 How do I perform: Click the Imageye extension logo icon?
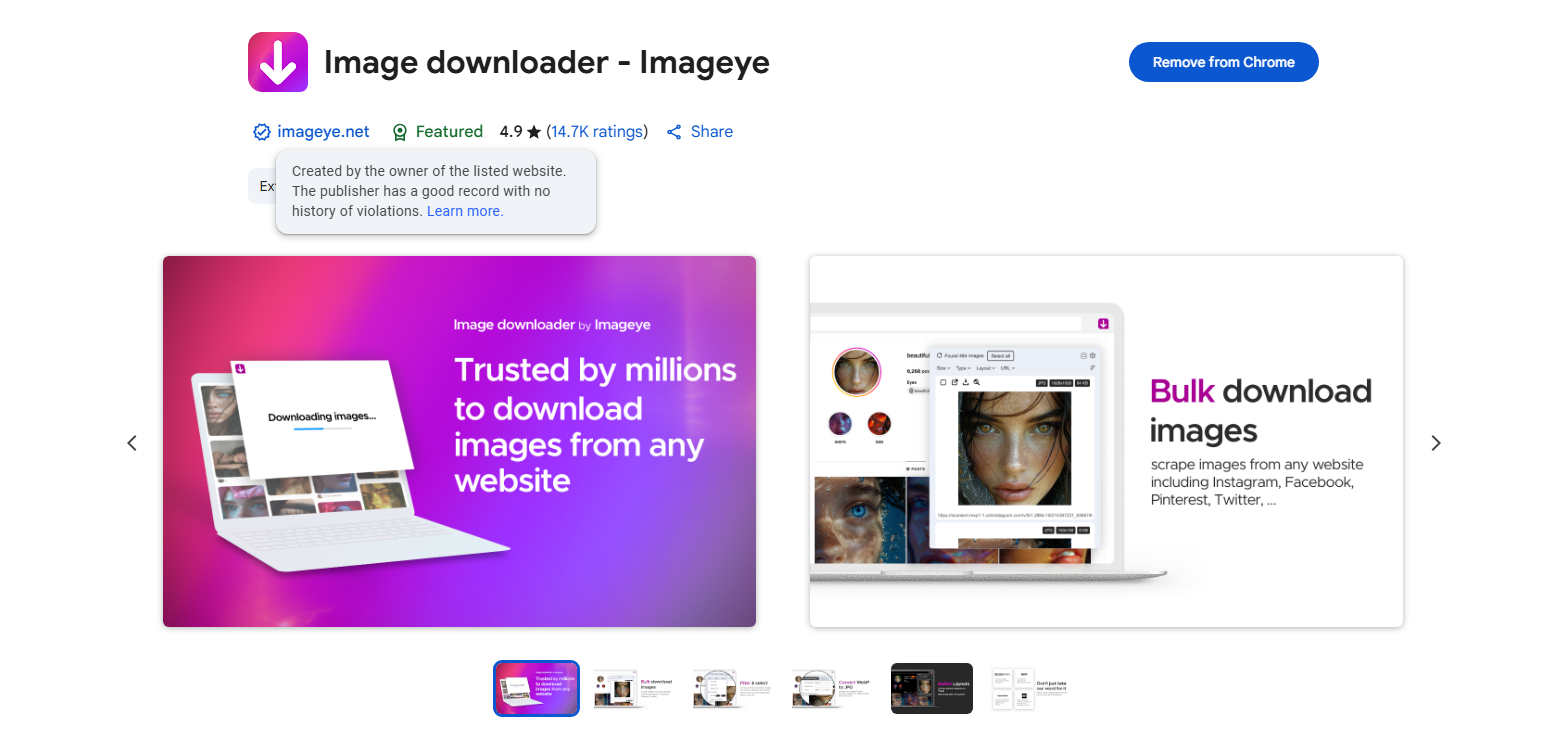coord(277,62)
